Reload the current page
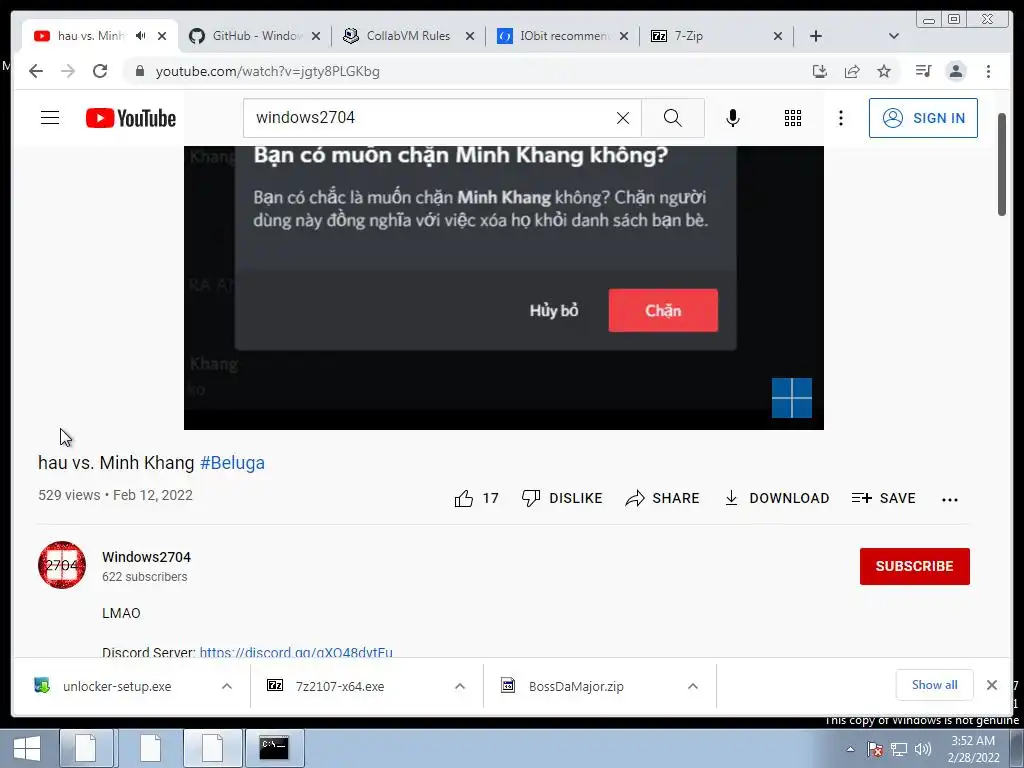This screenshot has width=1024, height=768. click(x=100, y=71)
